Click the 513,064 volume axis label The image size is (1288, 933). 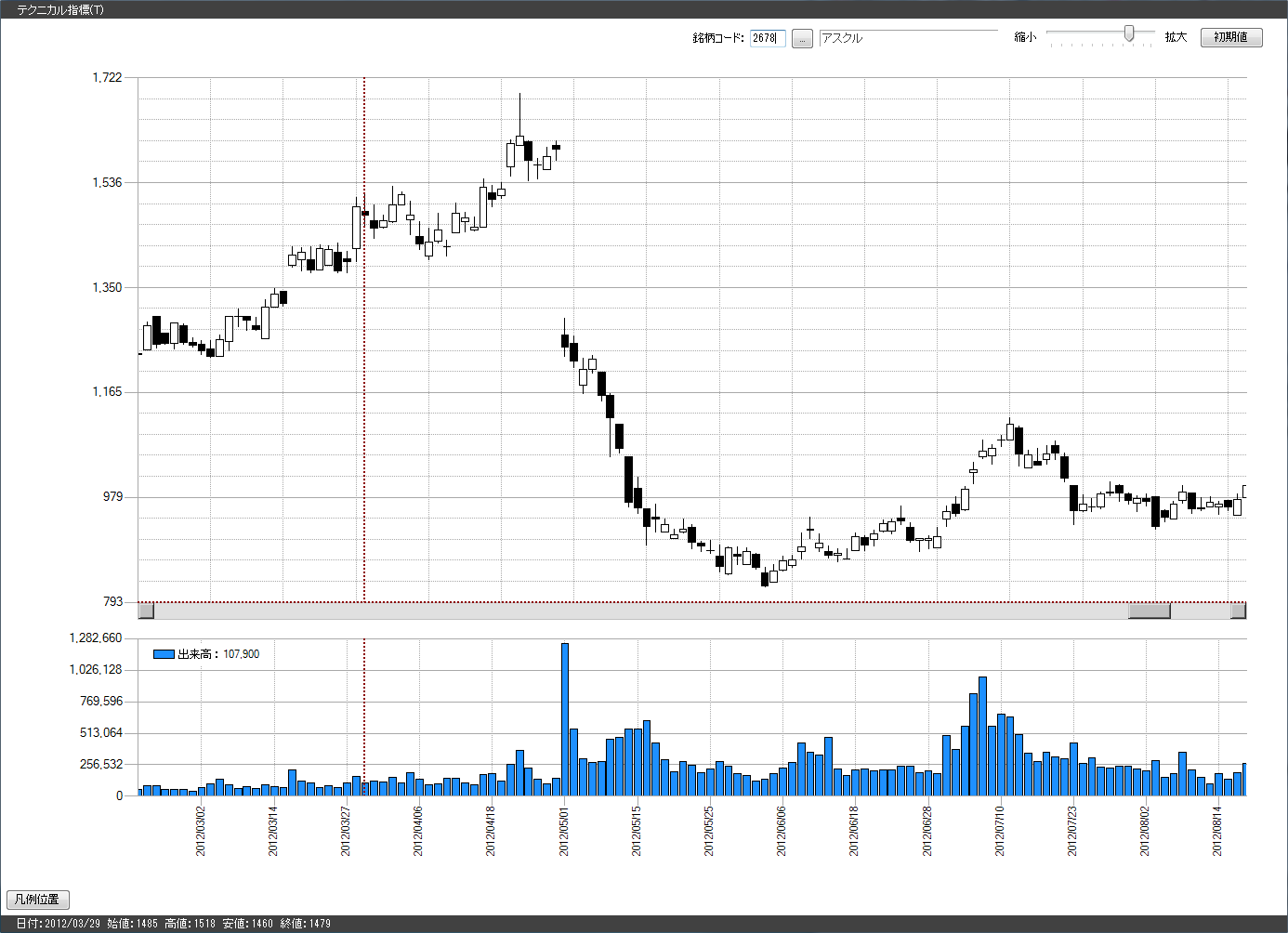point(101,732)
